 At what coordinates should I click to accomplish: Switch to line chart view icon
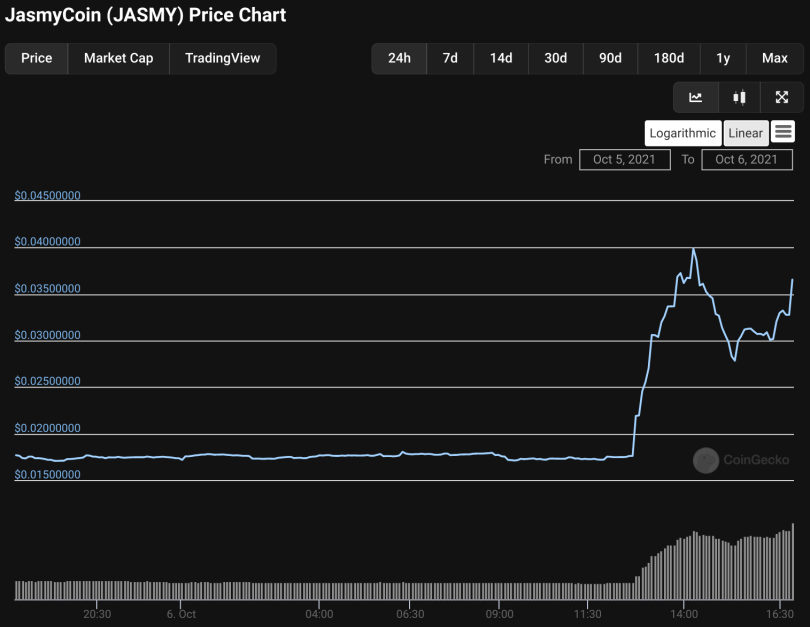pos(696,97)
